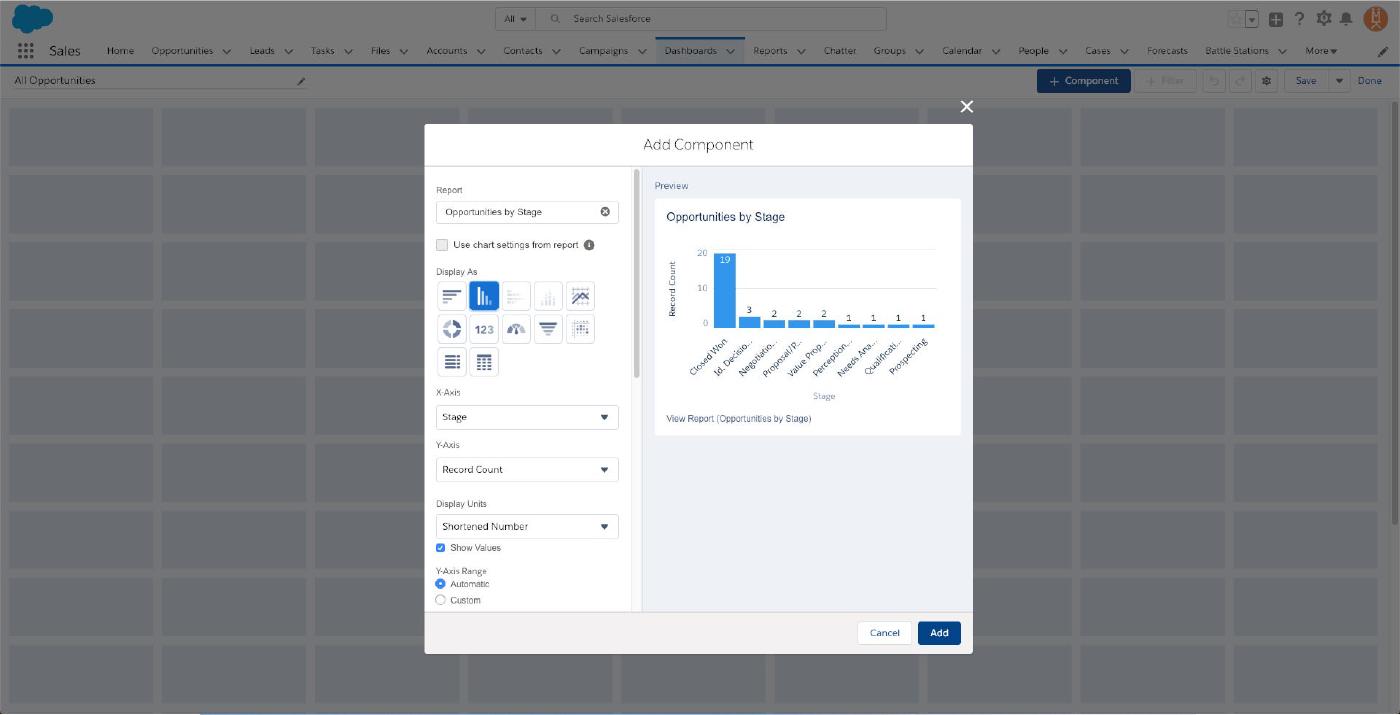Pick the metric (123) display icon

coord(484,329)
